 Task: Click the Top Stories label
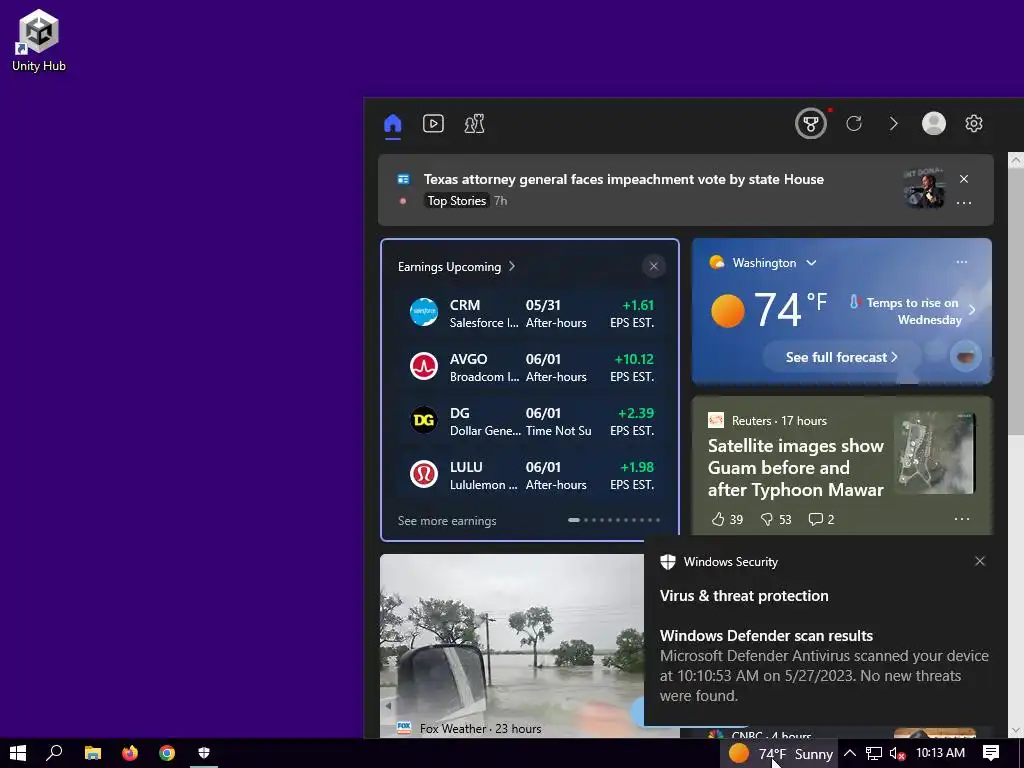pyautogui.click(x=456, y=200)
